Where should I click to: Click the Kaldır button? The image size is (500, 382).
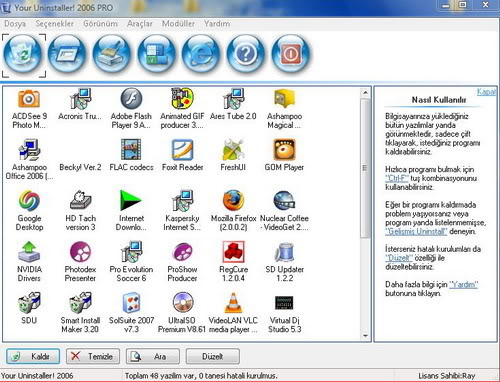pos(33,356)
